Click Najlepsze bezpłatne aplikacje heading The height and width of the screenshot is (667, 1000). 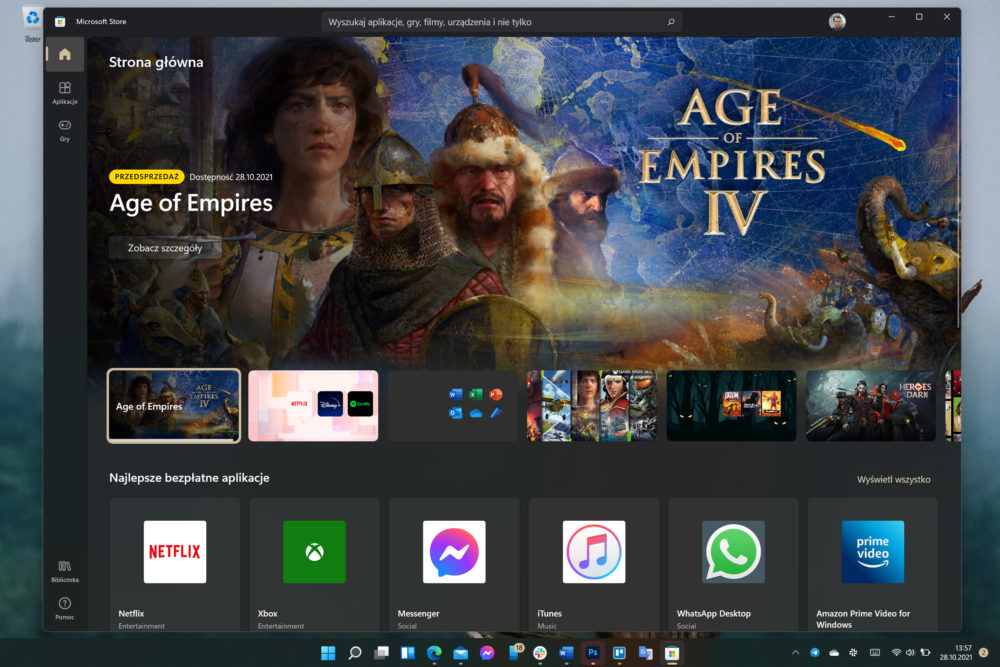tap(189, 478)
